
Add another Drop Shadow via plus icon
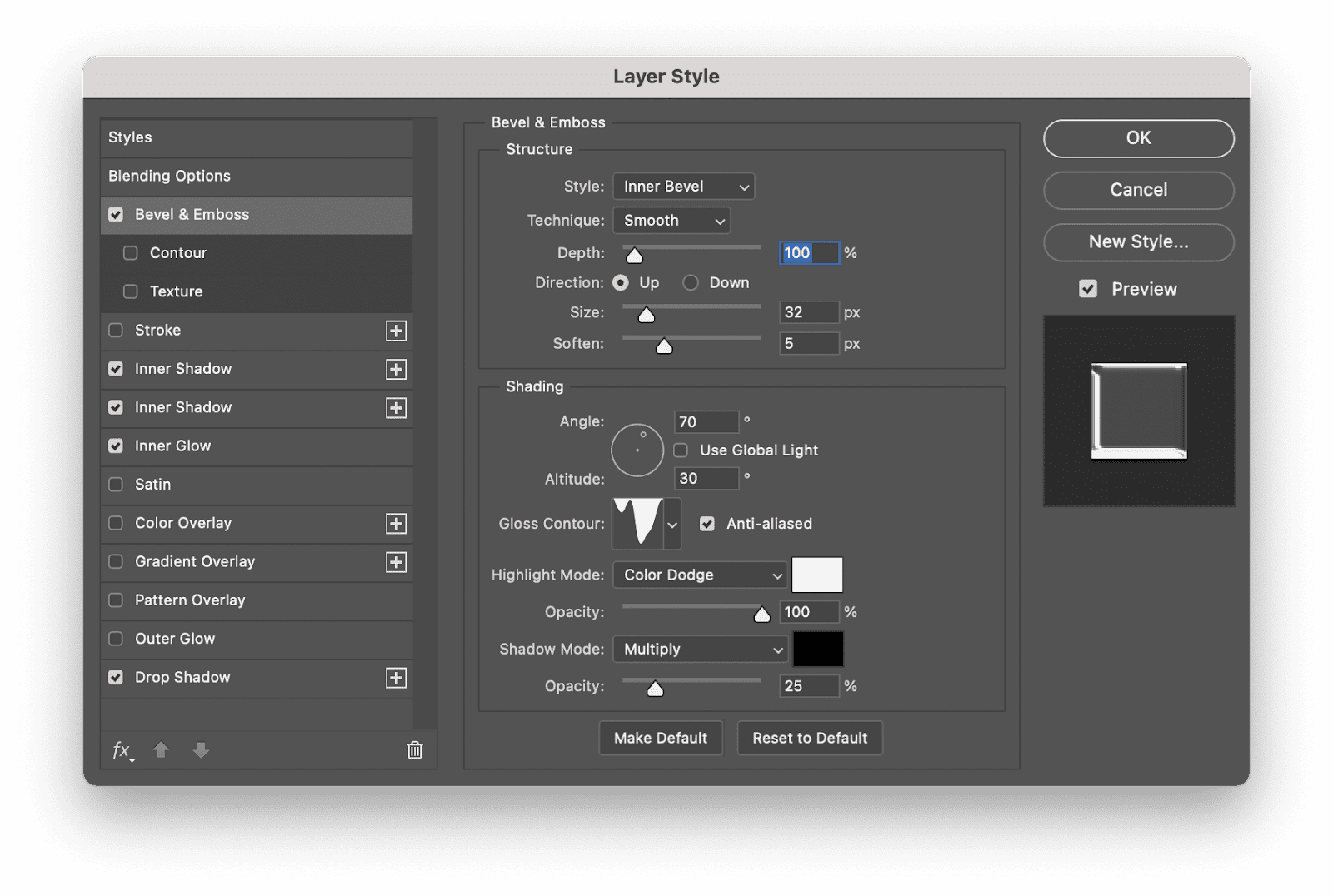(397, 678)
